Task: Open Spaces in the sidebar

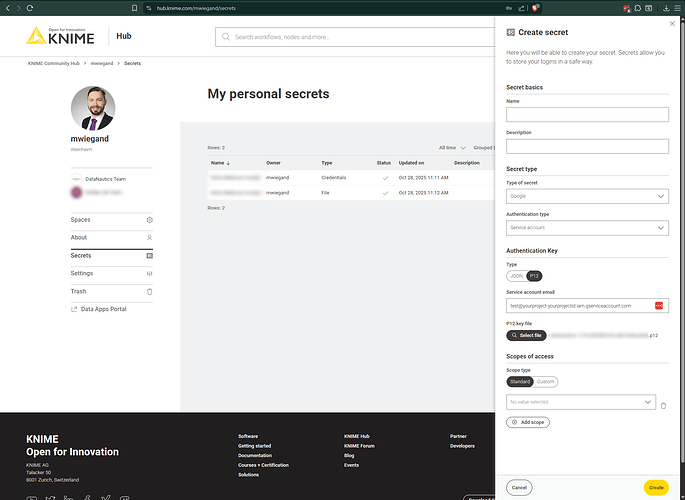Action: (x=111, y=219)
